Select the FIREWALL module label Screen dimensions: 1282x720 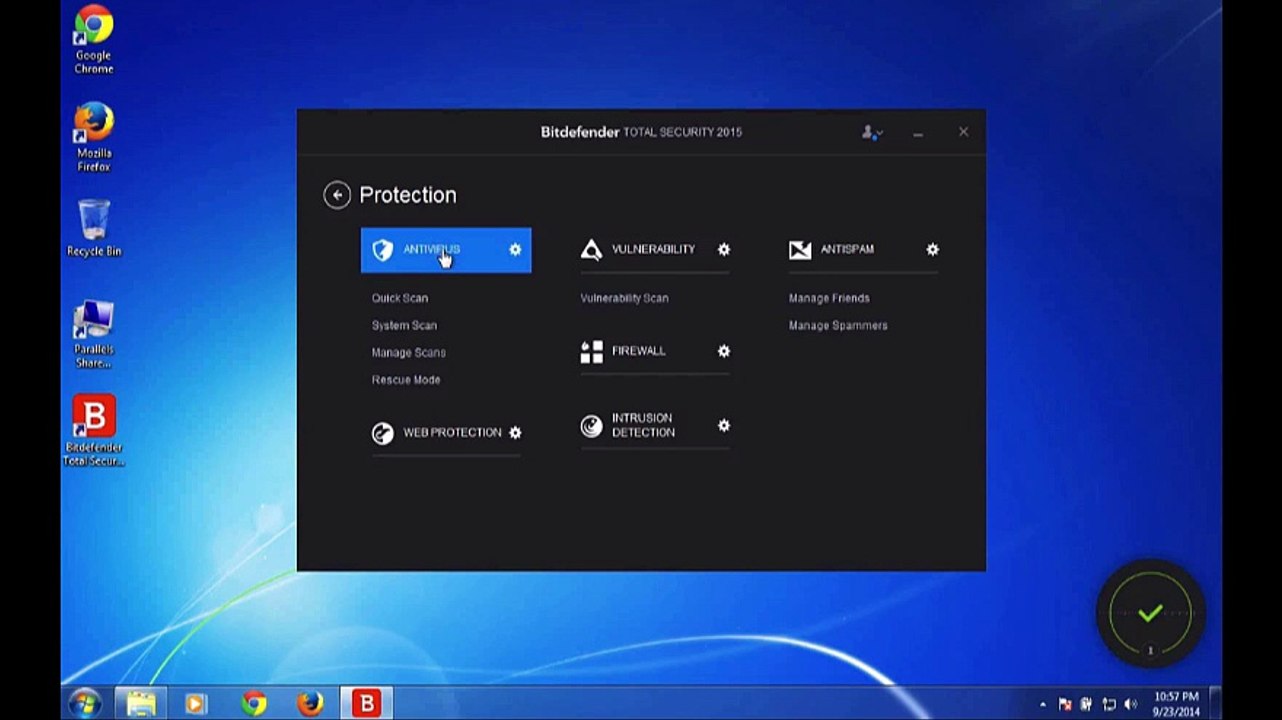point(638,351)
